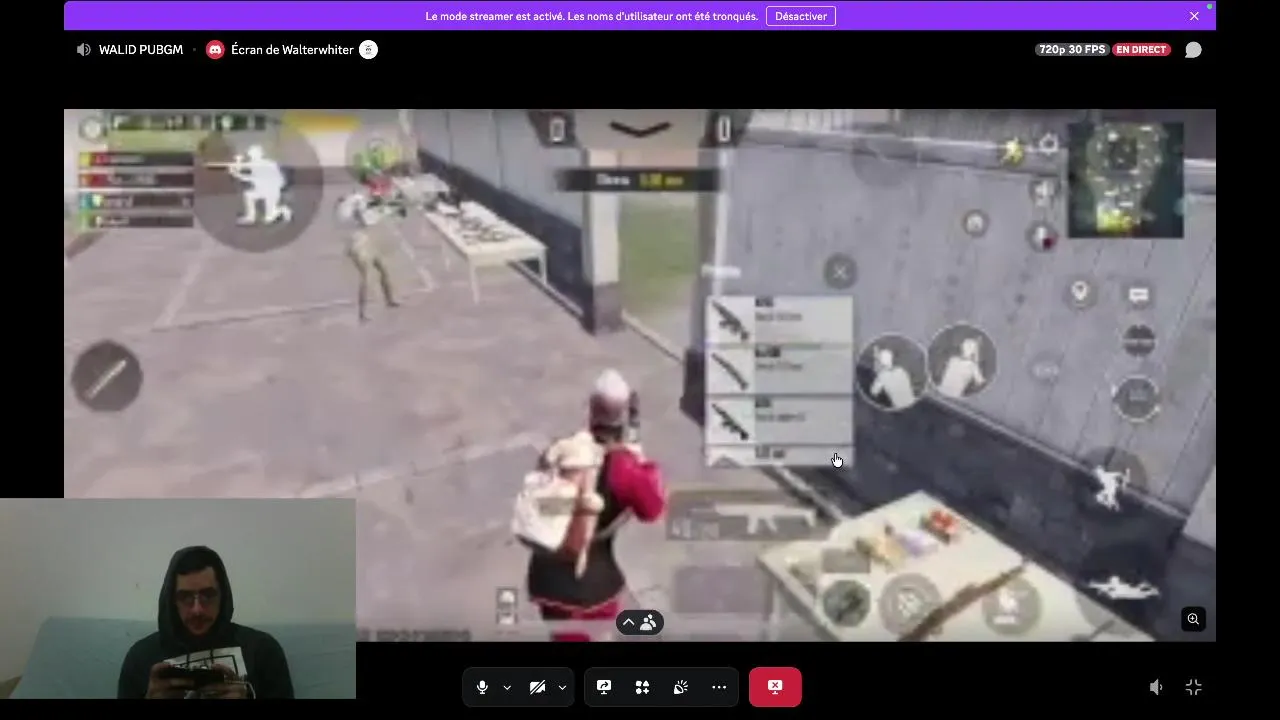Tap the in-game running figure icon
Image resolution: width=1280 pixels, height=720 pixels.
[1013, 151]
